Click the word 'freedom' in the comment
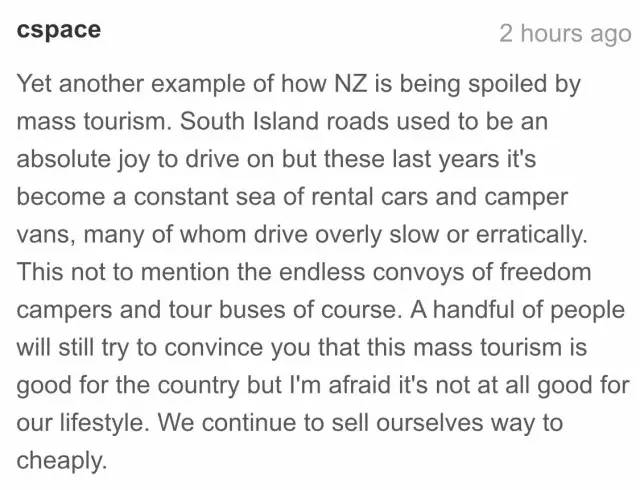The width and height of the screenshot is (640, 490). [x=545, y=272]
